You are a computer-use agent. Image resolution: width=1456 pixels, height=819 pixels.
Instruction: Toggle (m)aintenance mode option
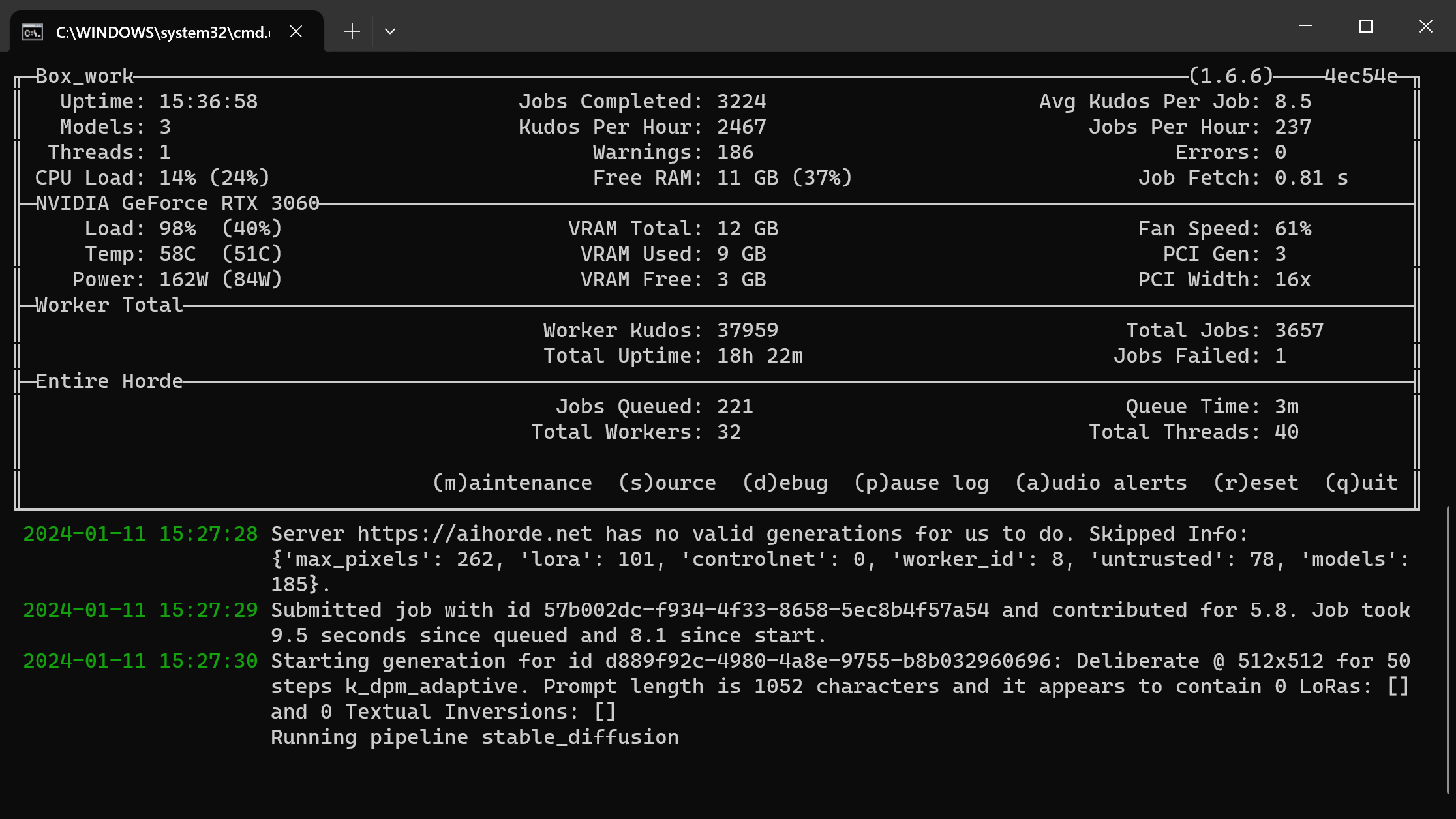[513, 483]
